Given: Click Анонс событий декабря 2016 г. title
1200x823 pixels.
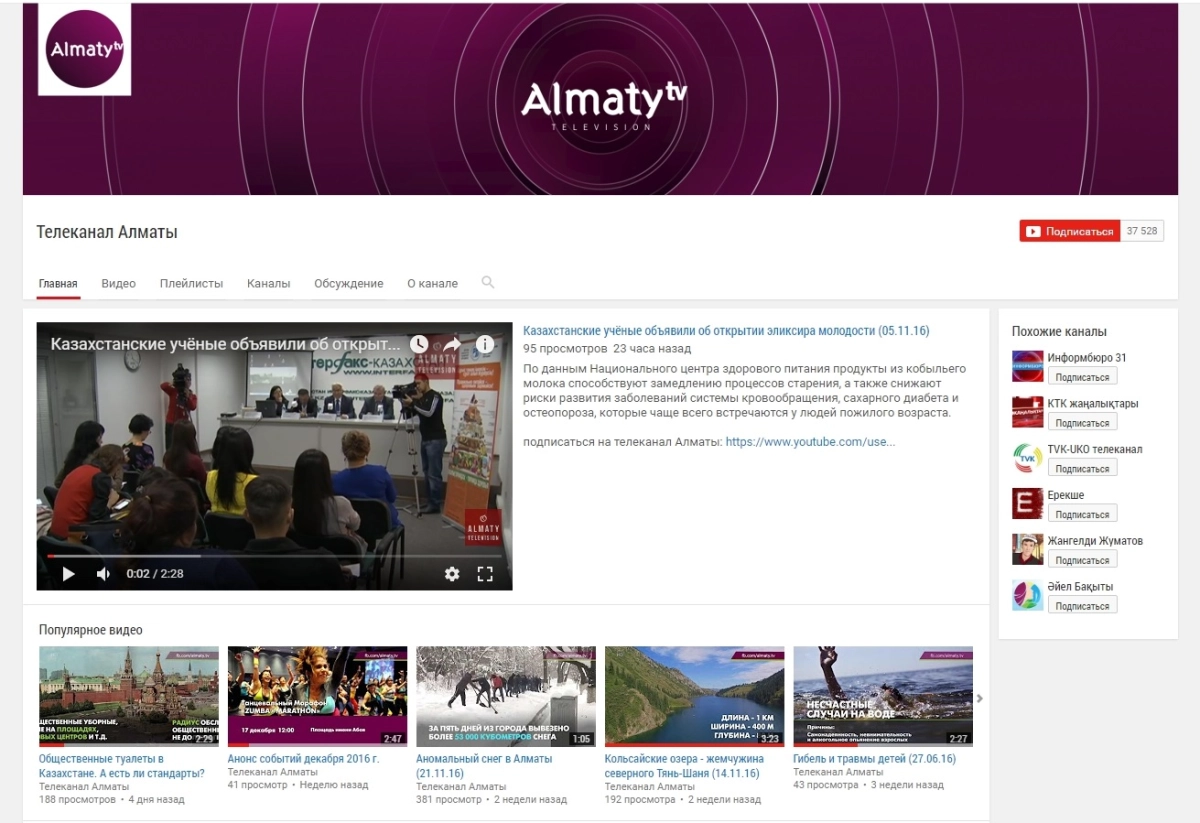Looking at the screenshot, I should click(303, 759).
